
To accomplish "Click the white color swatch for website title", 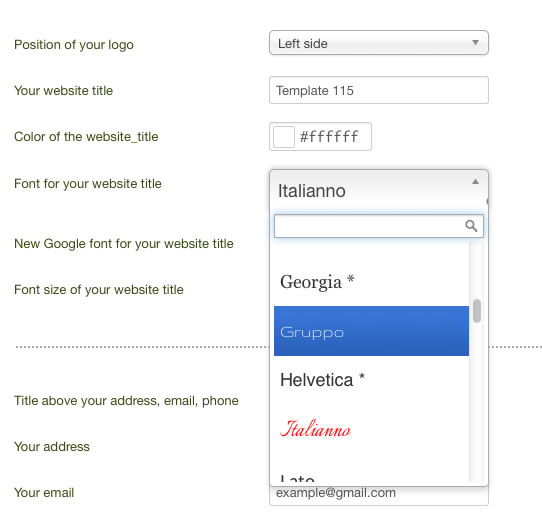I will (x=284, y=137).
